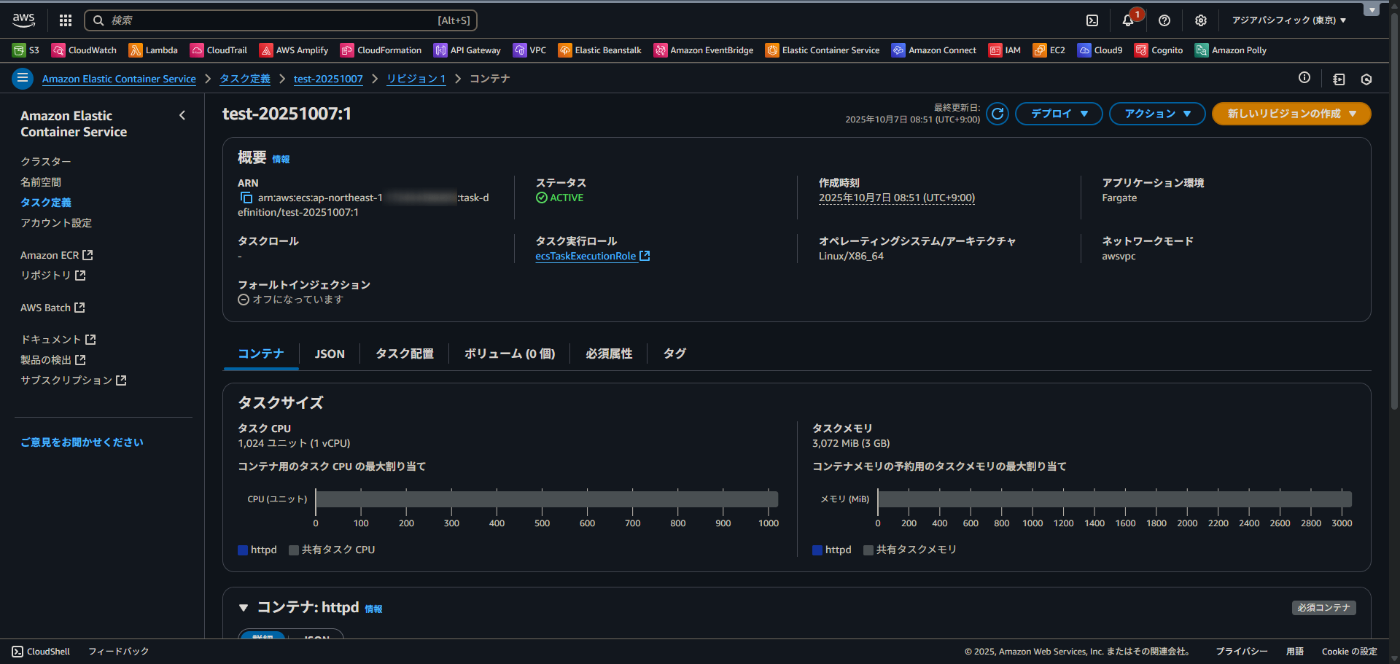Open the ecsTaskExecutionRole link

tap(593, 256)
